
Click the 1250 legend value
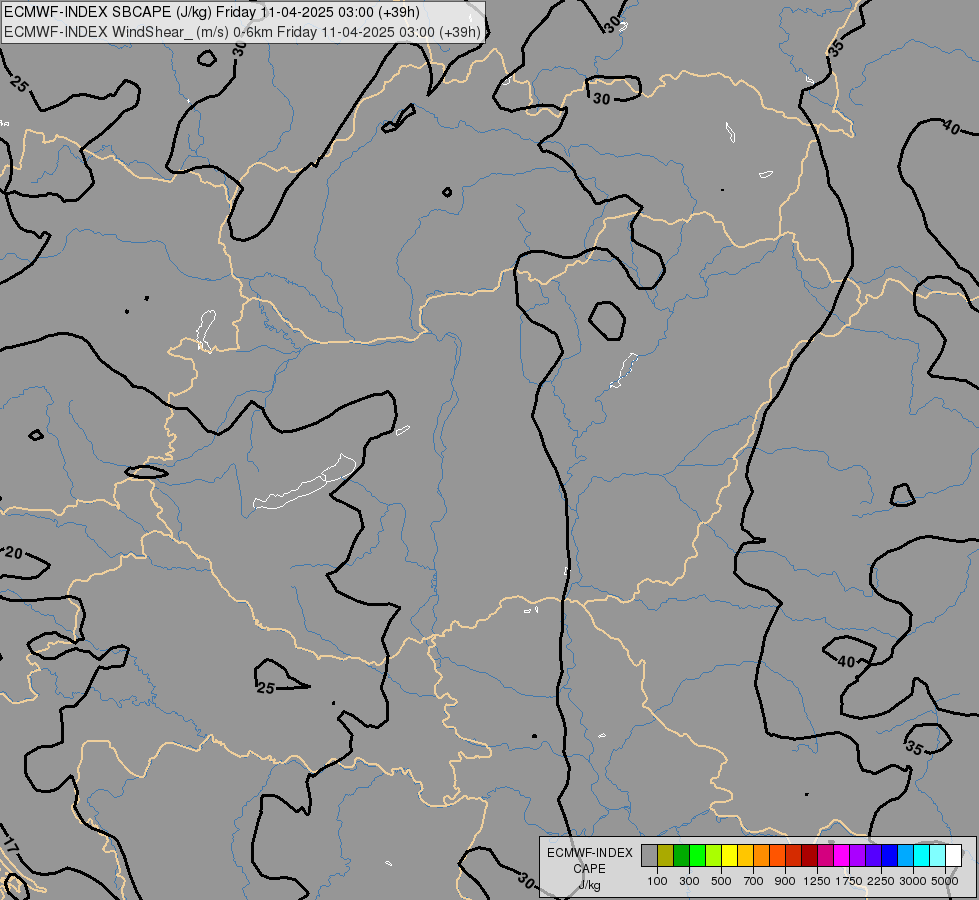817,881
